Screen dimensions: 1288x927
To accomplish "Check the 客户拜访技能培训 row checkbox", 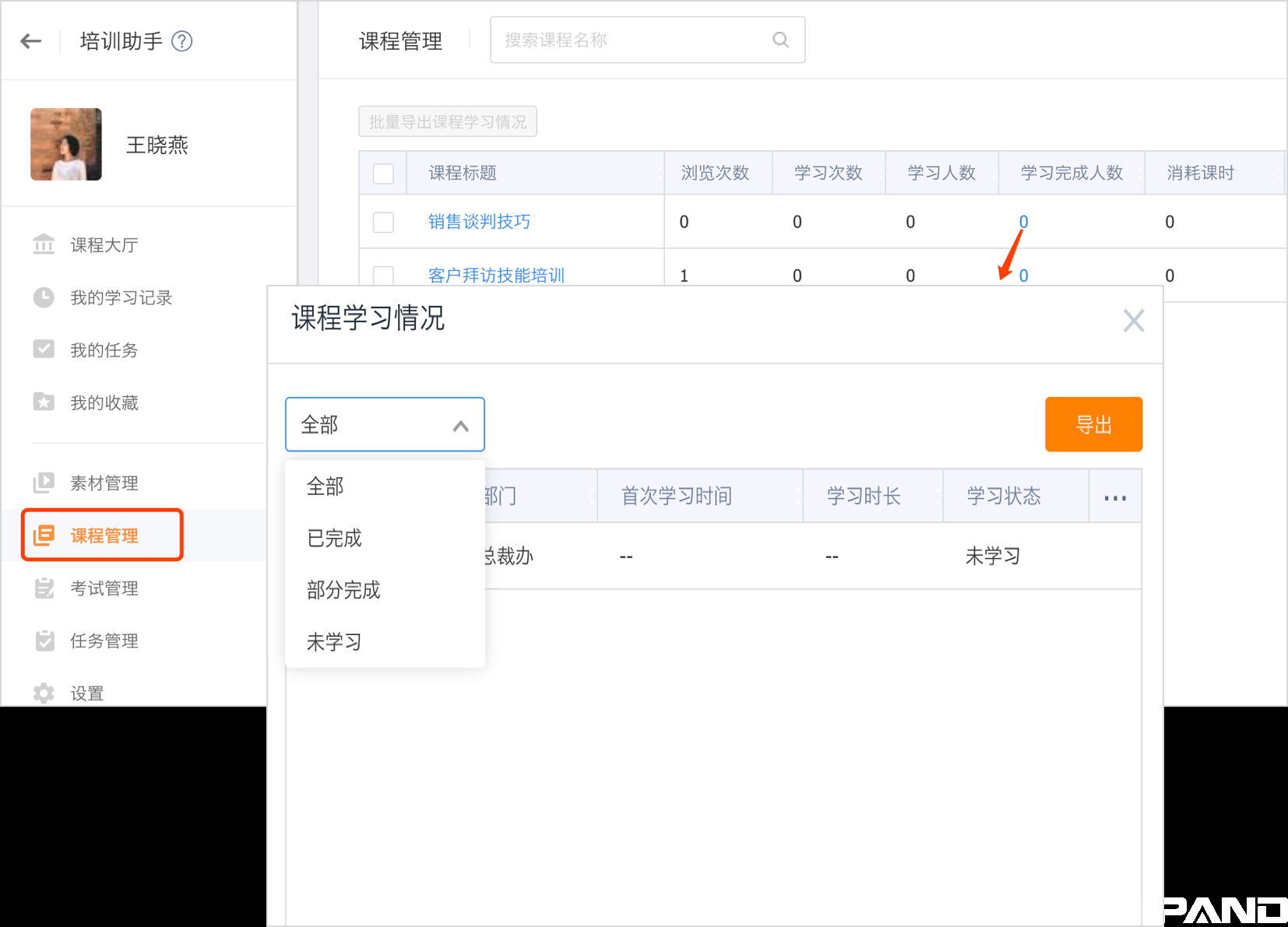I will pos(383,275).
